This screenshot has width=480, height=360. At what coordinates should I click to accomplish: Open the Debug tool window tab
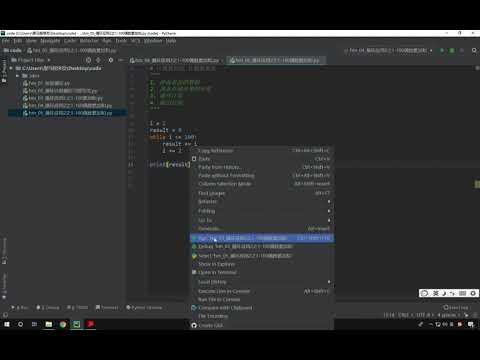pos(48,307)
